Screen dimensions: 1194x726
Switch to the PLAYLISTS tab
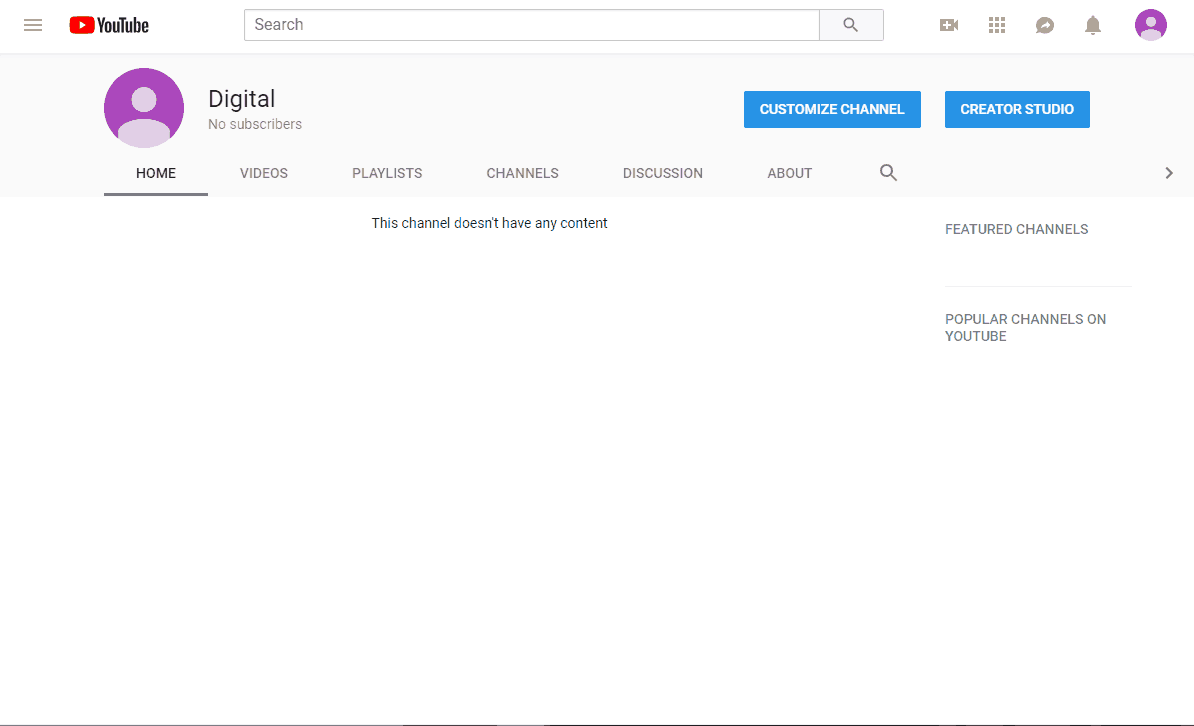[387, 173]
